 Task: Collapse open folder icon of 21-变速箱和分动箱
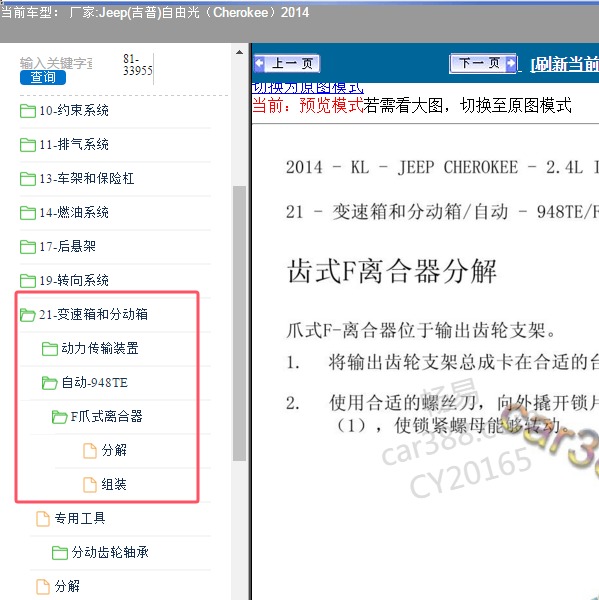pyautogui.click(x=28, y=315)
